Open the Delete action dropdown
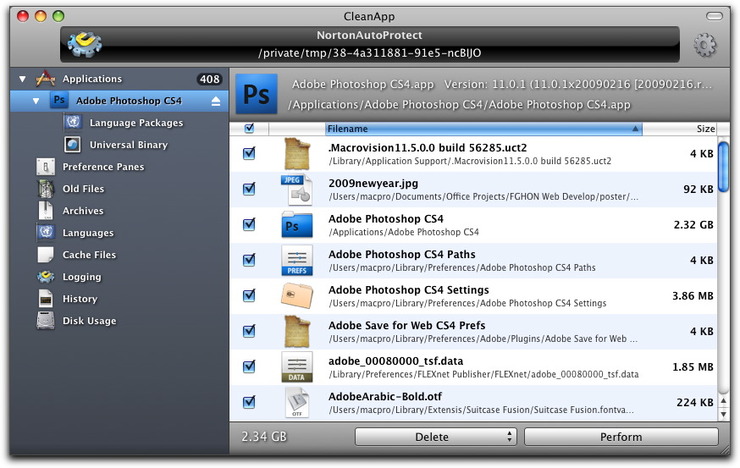The height and width of the screenshot is (468, 740). click(x=435, y=437)
